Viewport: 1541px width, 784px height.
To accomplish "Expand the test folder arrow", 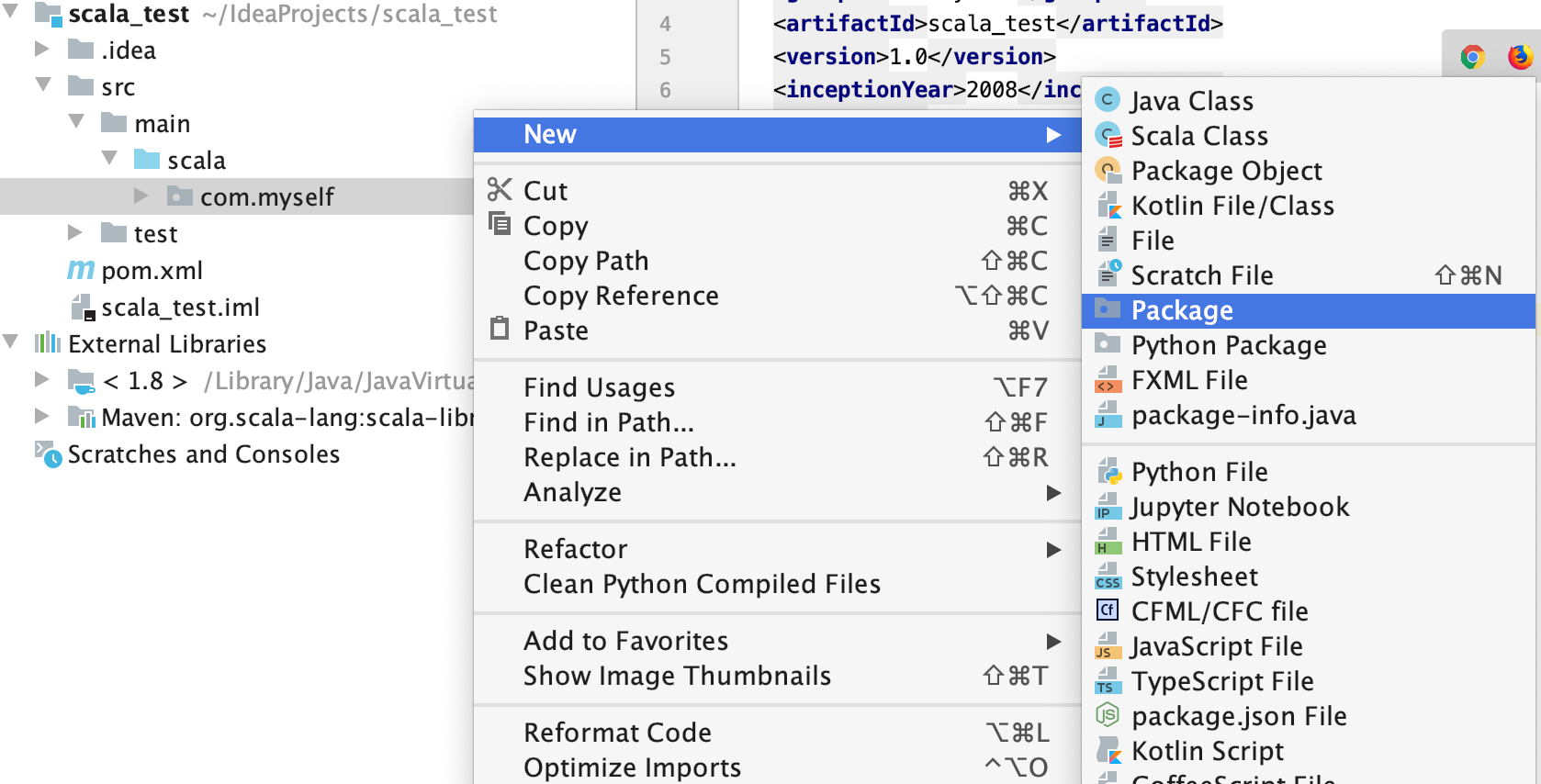I will [x=75, y=233].
